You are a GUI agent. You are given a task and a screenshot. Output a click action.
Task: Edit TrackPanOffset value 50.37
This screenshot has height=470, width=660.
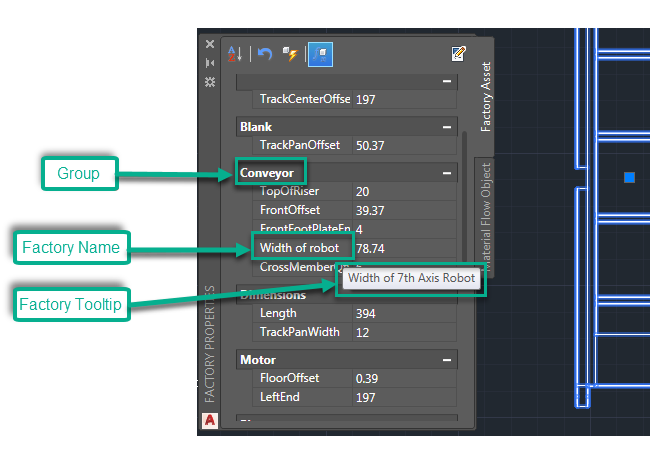click(404, 146)
